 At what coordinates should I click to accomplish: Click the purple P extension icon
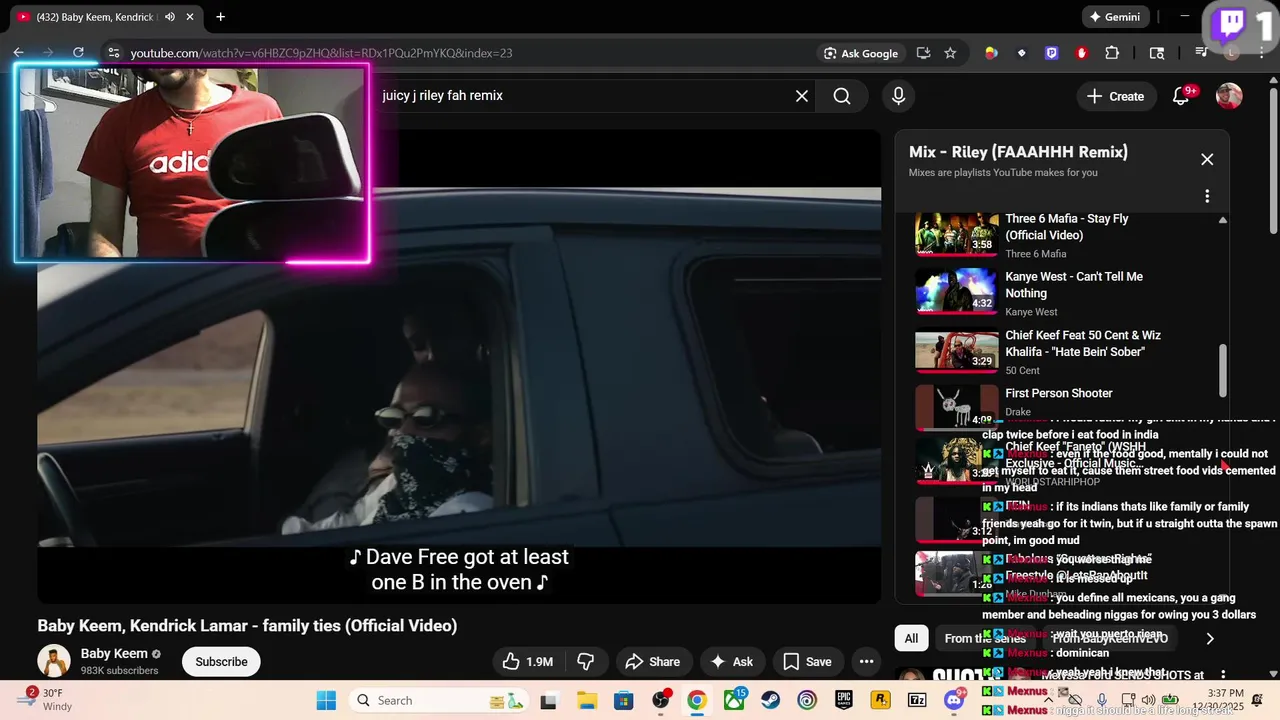(x=1051, y=53)
